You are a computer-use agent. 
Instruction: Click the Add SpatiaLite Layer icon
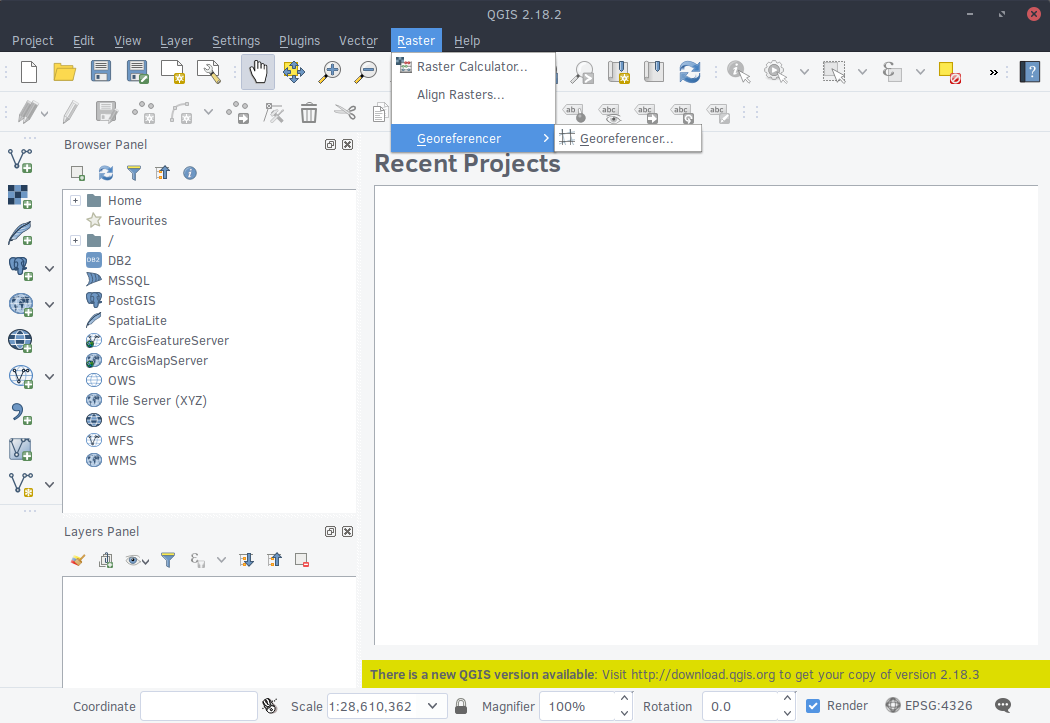click(20, 233)
